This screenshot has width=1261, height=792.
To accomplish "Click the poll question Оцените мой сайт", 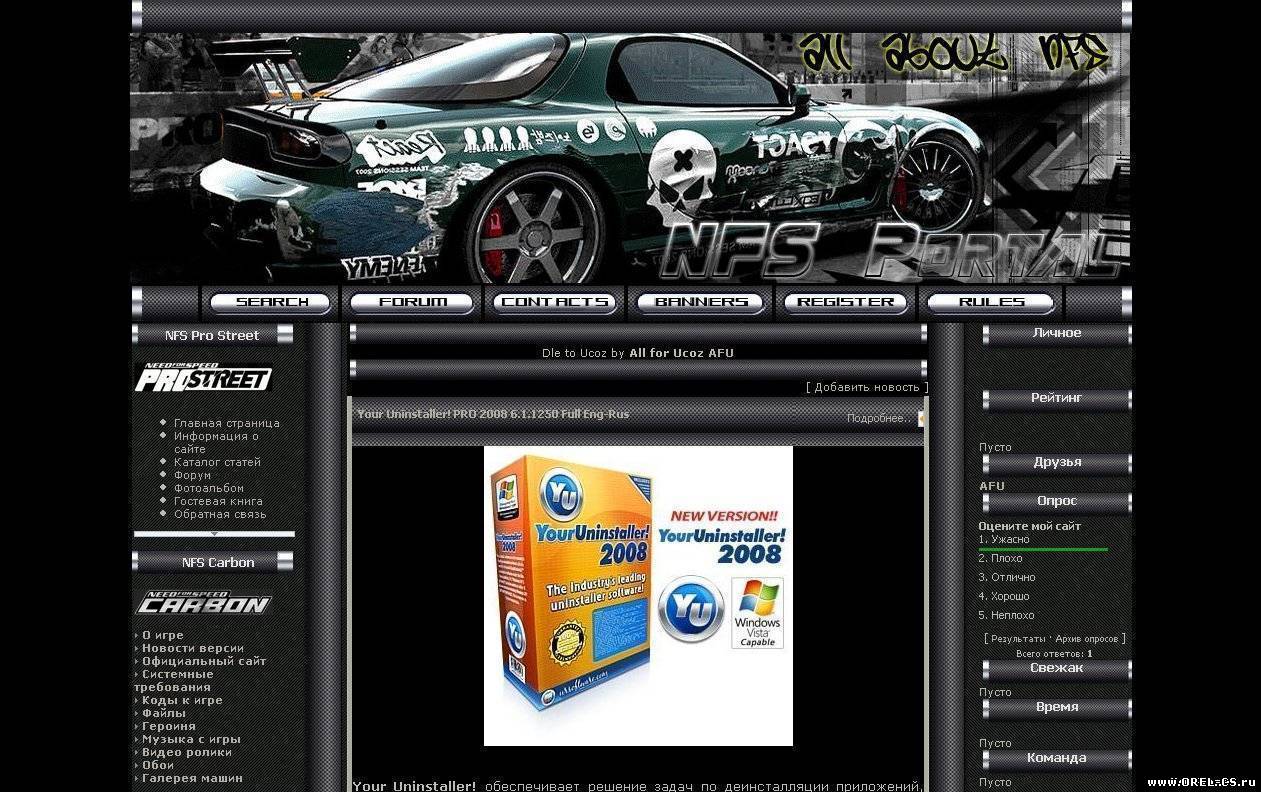I will (x=1030, y=526).
